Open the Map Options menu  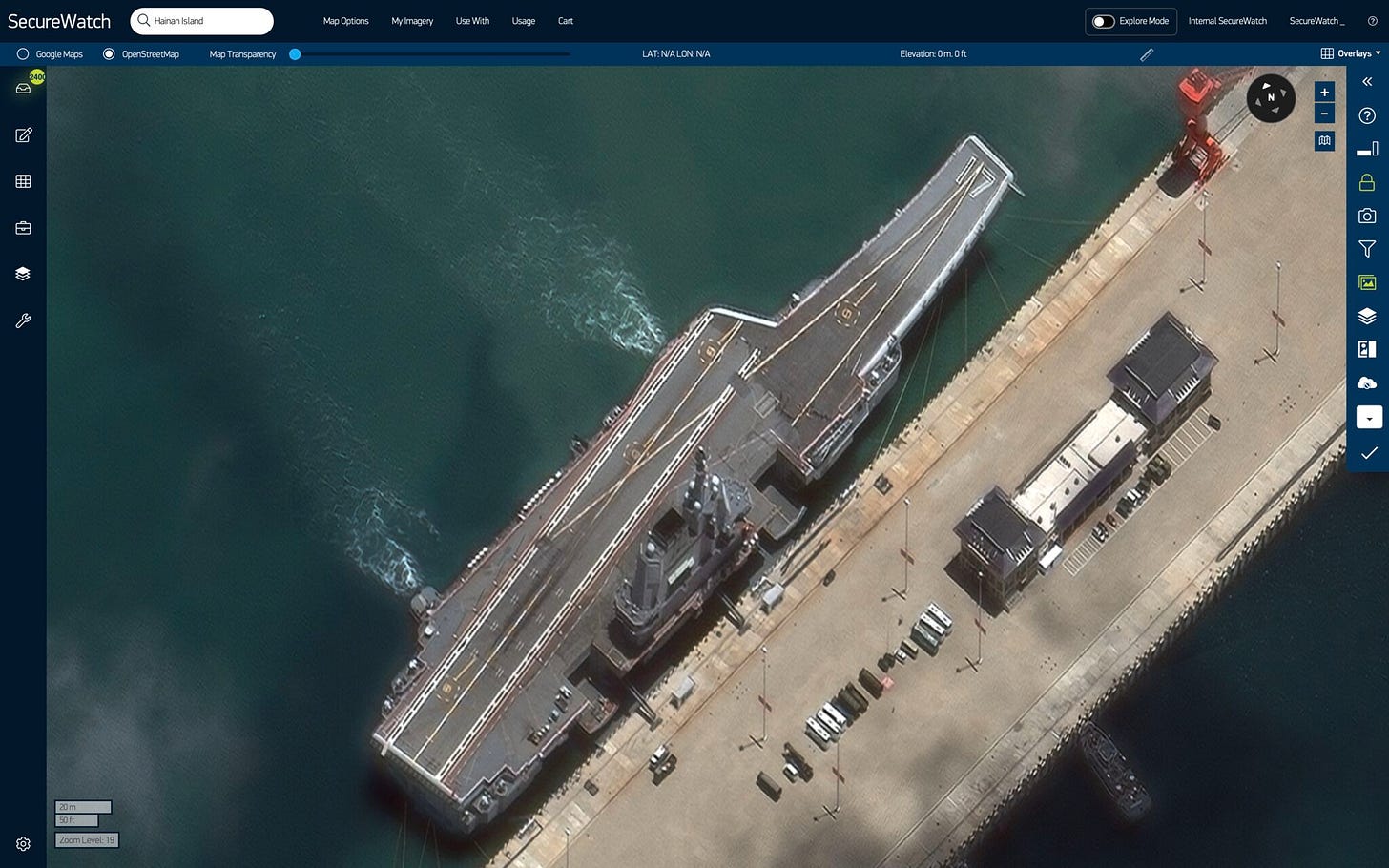(x=345, y=21)
